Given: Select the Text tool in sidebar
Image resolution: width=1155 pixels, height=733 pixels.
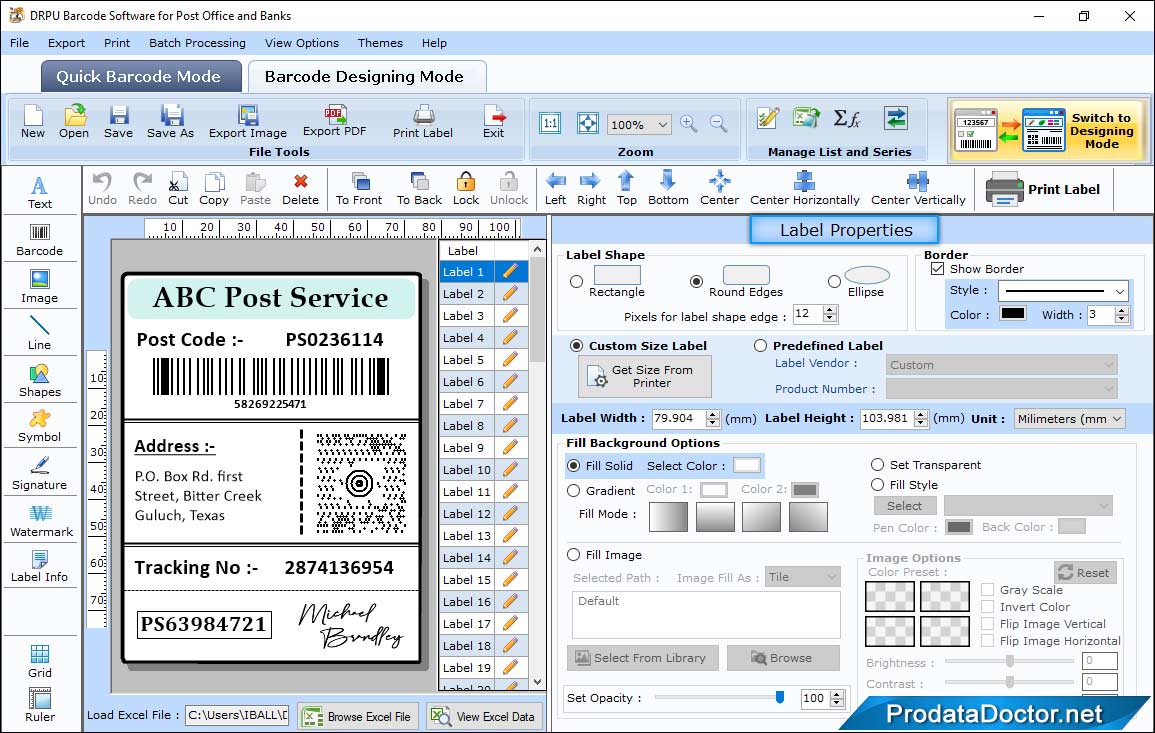Looking at the screenshot, I should pyautogui.click(x=40, y=192).
